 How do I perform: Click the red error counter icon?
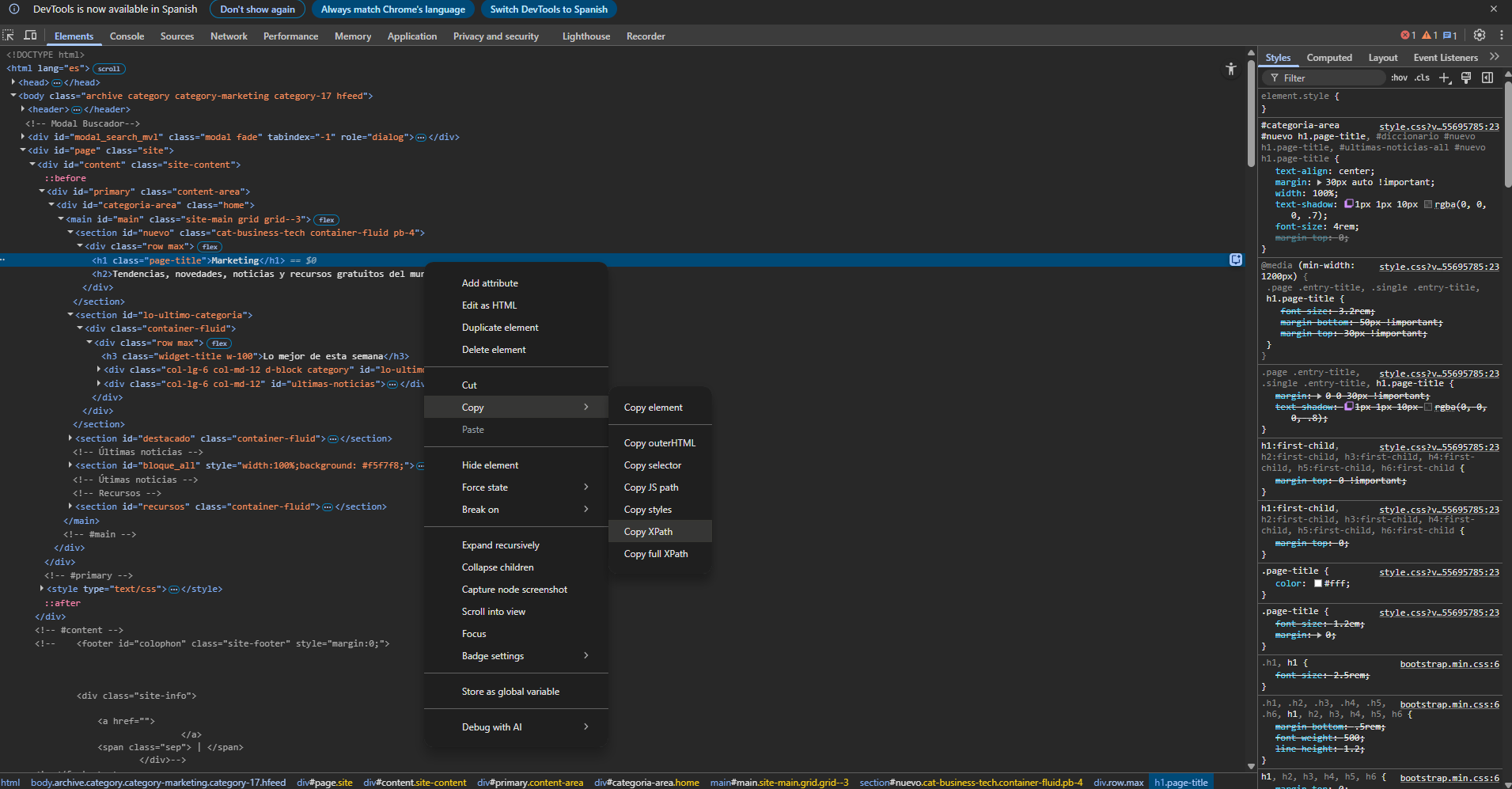click(1406, 35)
